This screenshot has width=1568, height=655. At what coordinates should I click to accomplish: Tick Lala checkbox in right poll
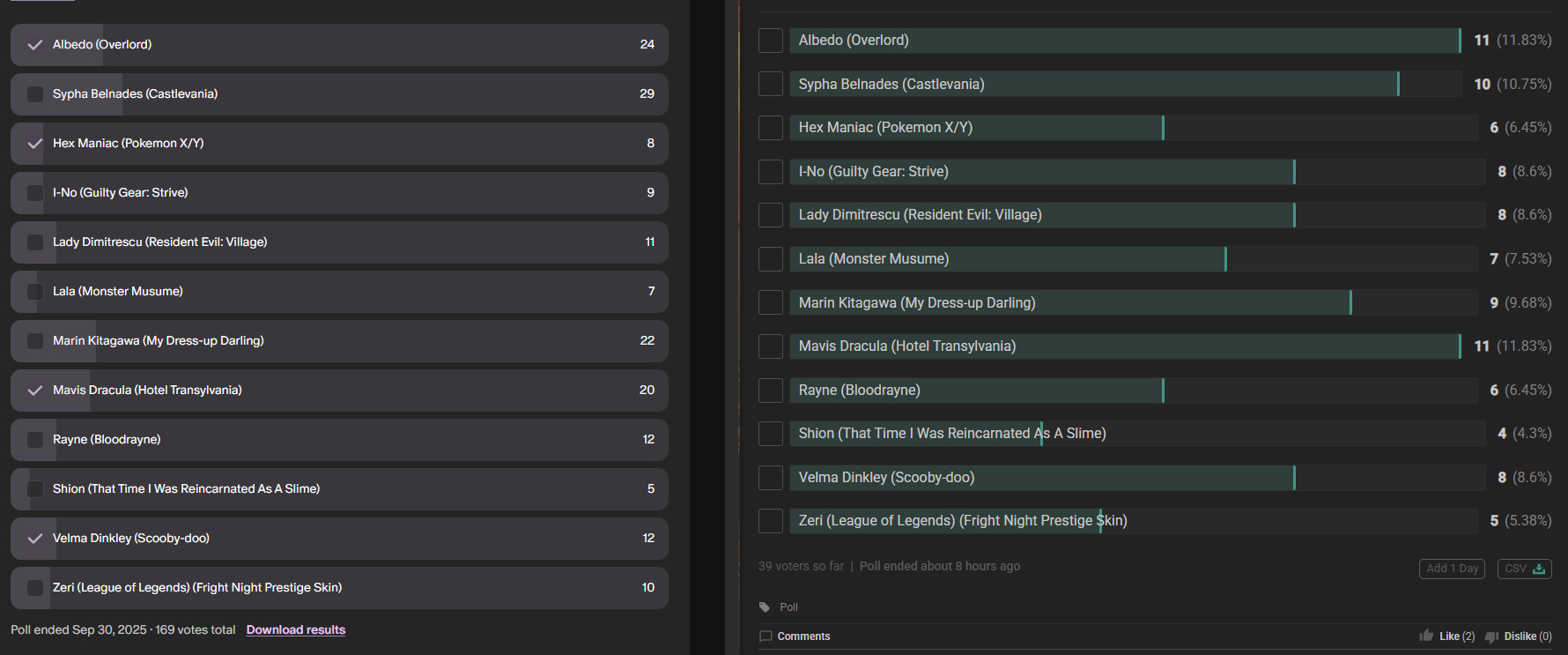pyautogui.click(x=771, y=258)
